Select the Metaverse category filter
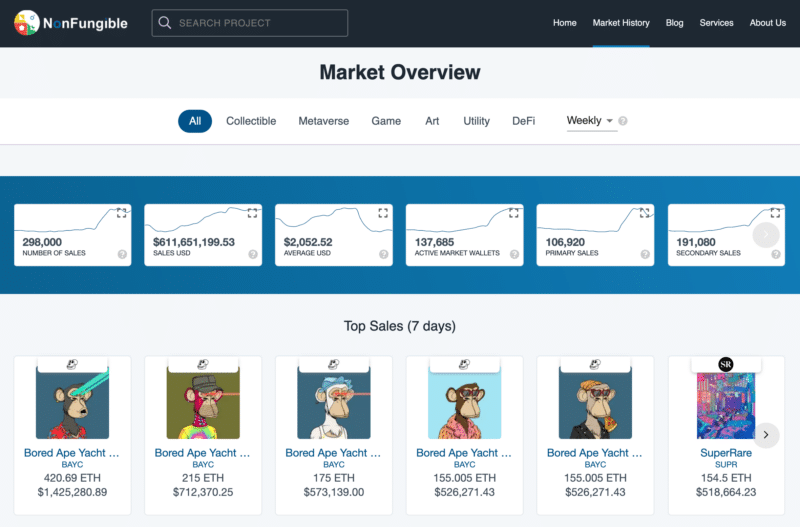This screenshot has width=800, height=527. [323, 121]
